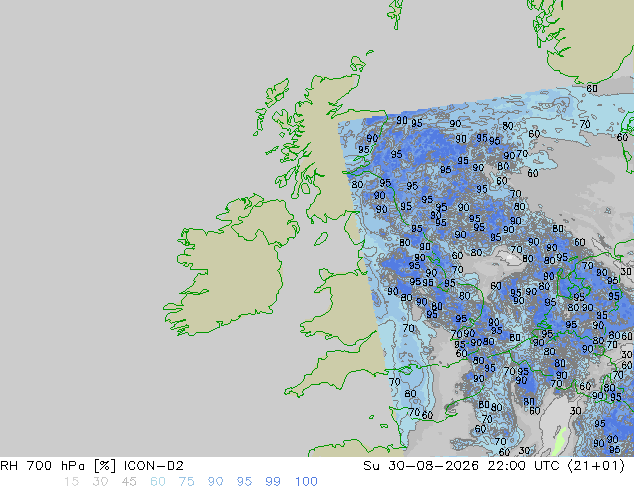Select the 99 legend value
634x490 pixels.
click(x=273, y=482)
